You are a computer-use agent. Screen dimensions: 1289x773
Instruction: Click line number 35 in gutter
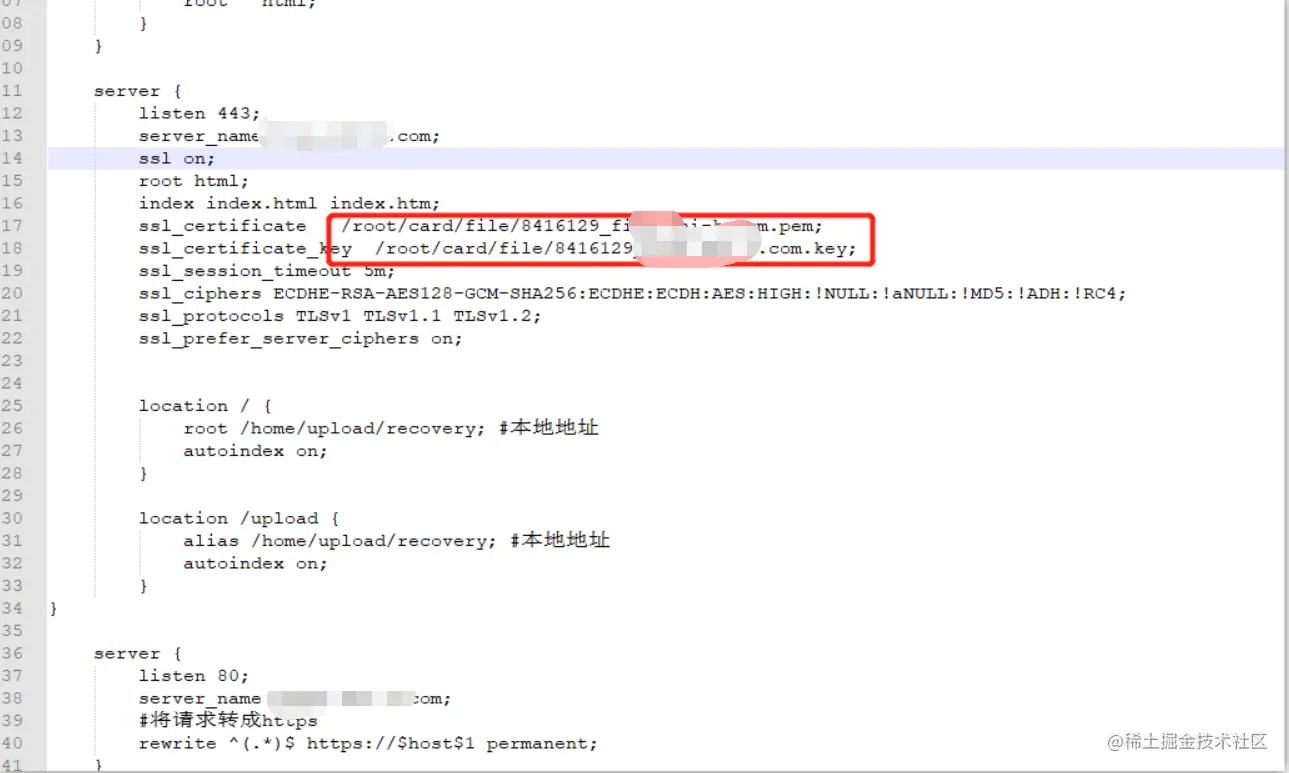pos(12,631)
